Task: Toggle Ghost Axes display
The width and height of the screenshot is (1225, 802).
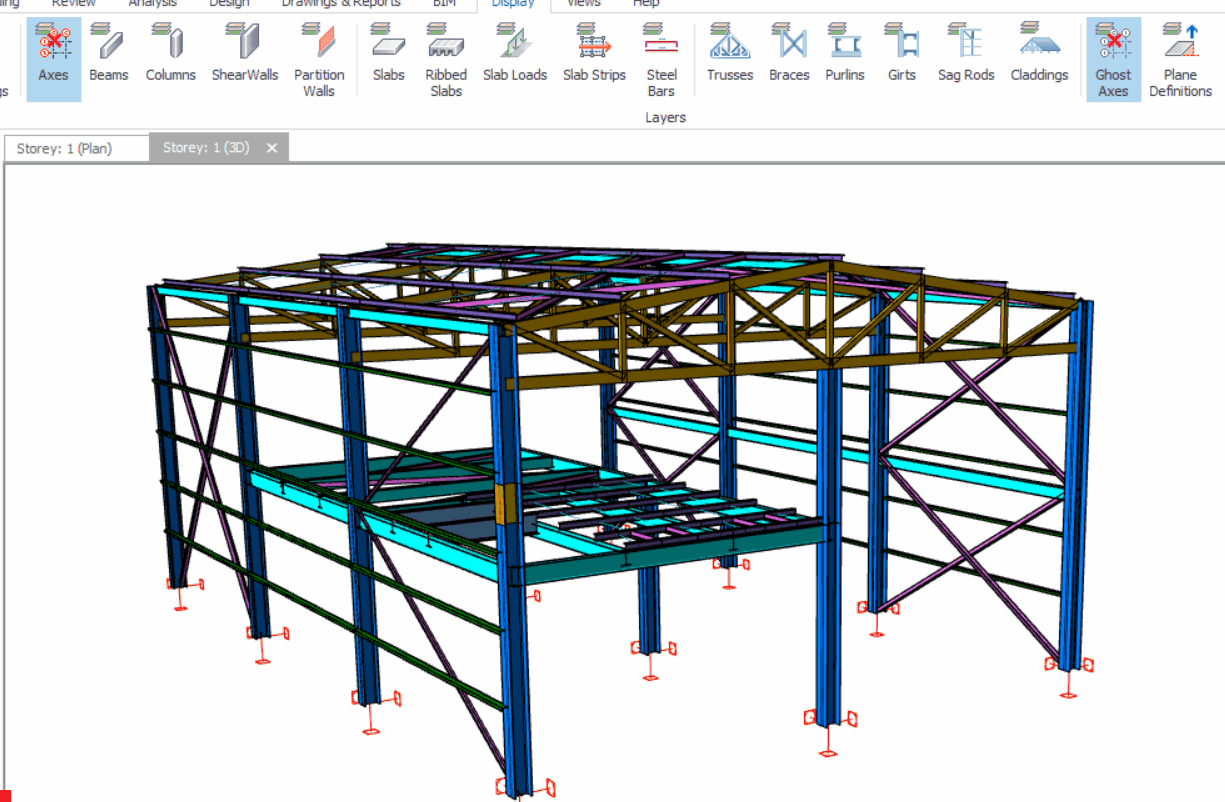Action: [x=1113, y=58]
